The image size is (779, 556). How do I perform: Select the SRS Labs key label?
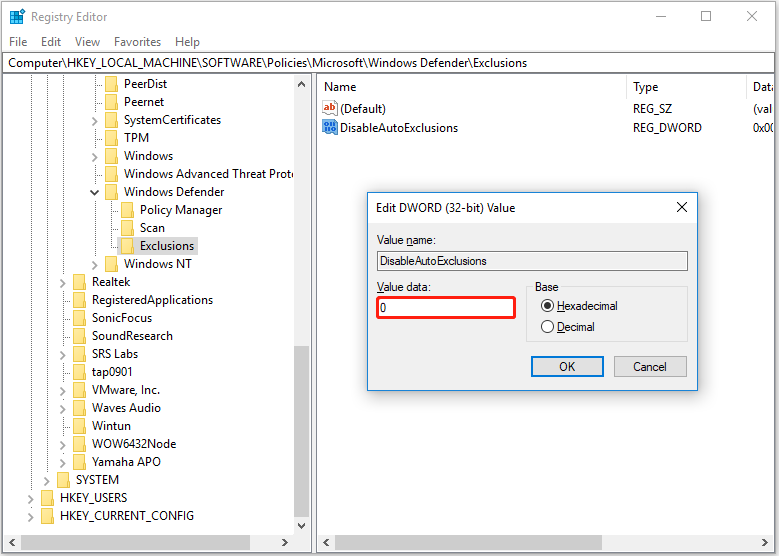pyautogui.click(x=115, y=354)
